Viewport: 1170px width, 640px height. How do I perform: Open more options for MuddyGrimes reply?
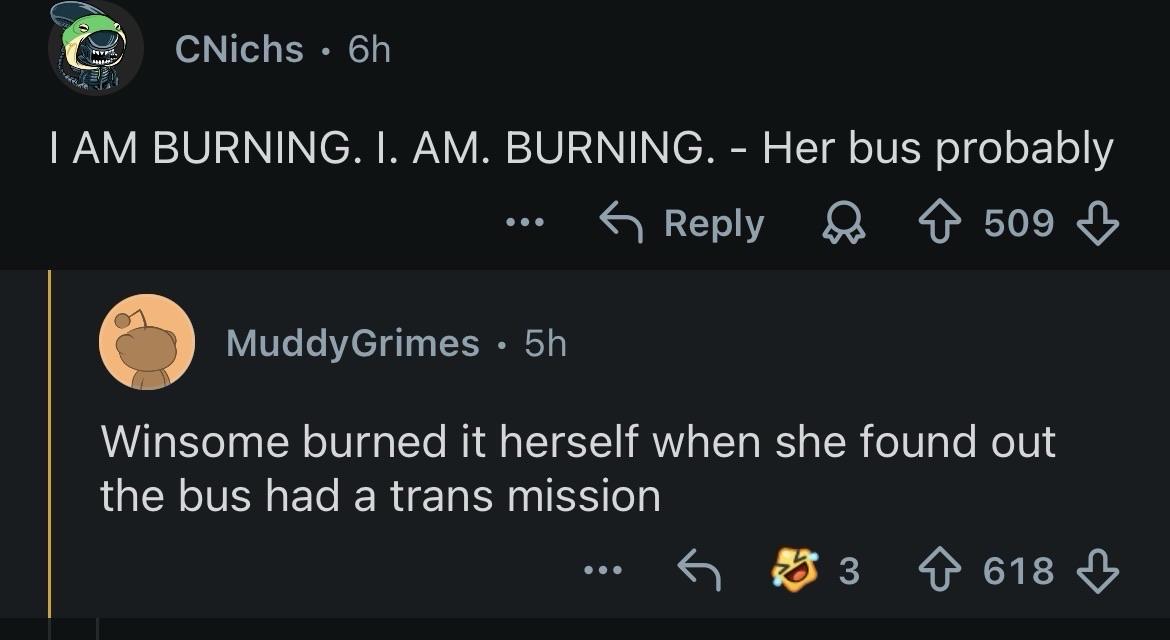604,570
